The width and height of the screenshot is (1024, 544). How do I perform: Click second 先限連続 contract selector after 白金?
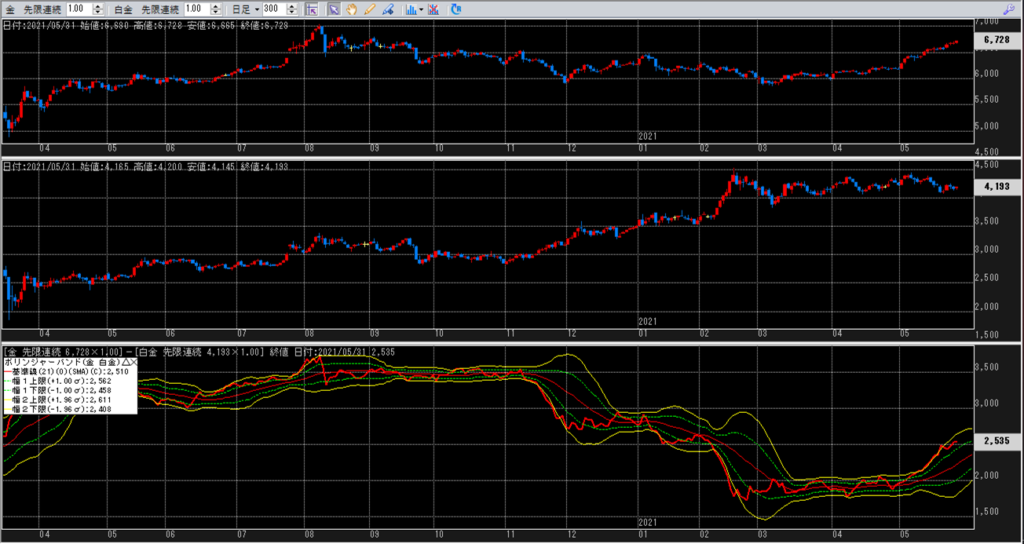point(159,8)
